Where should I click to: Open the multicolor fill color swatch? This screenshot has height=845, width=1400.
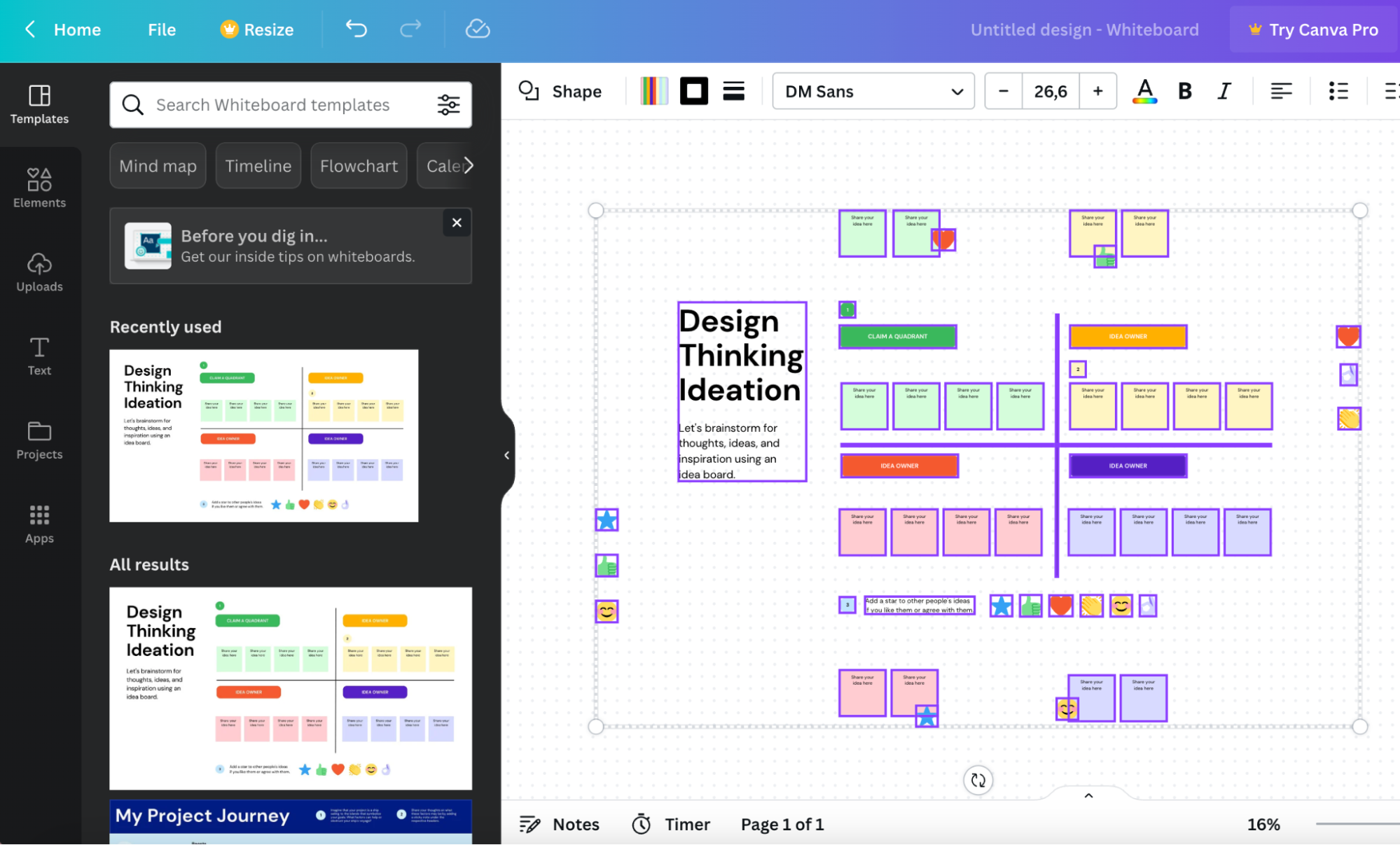tap(654, 91)
